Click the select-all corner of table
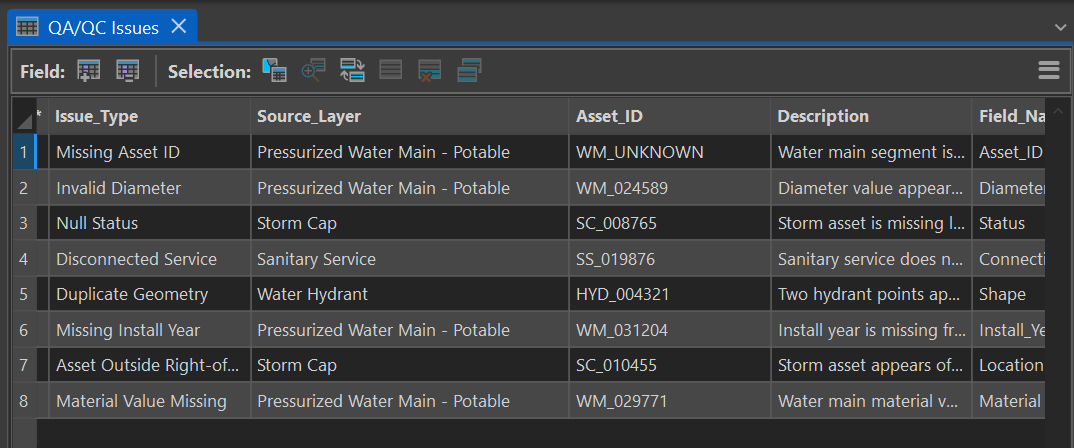 (x=23, y=116)
